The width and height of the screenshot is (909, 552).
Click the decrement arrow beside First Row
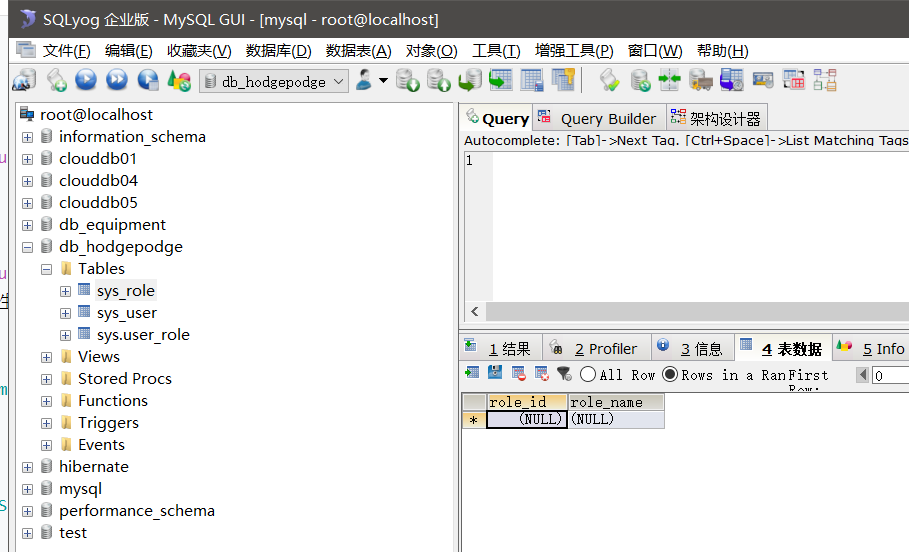click(863, 375)
